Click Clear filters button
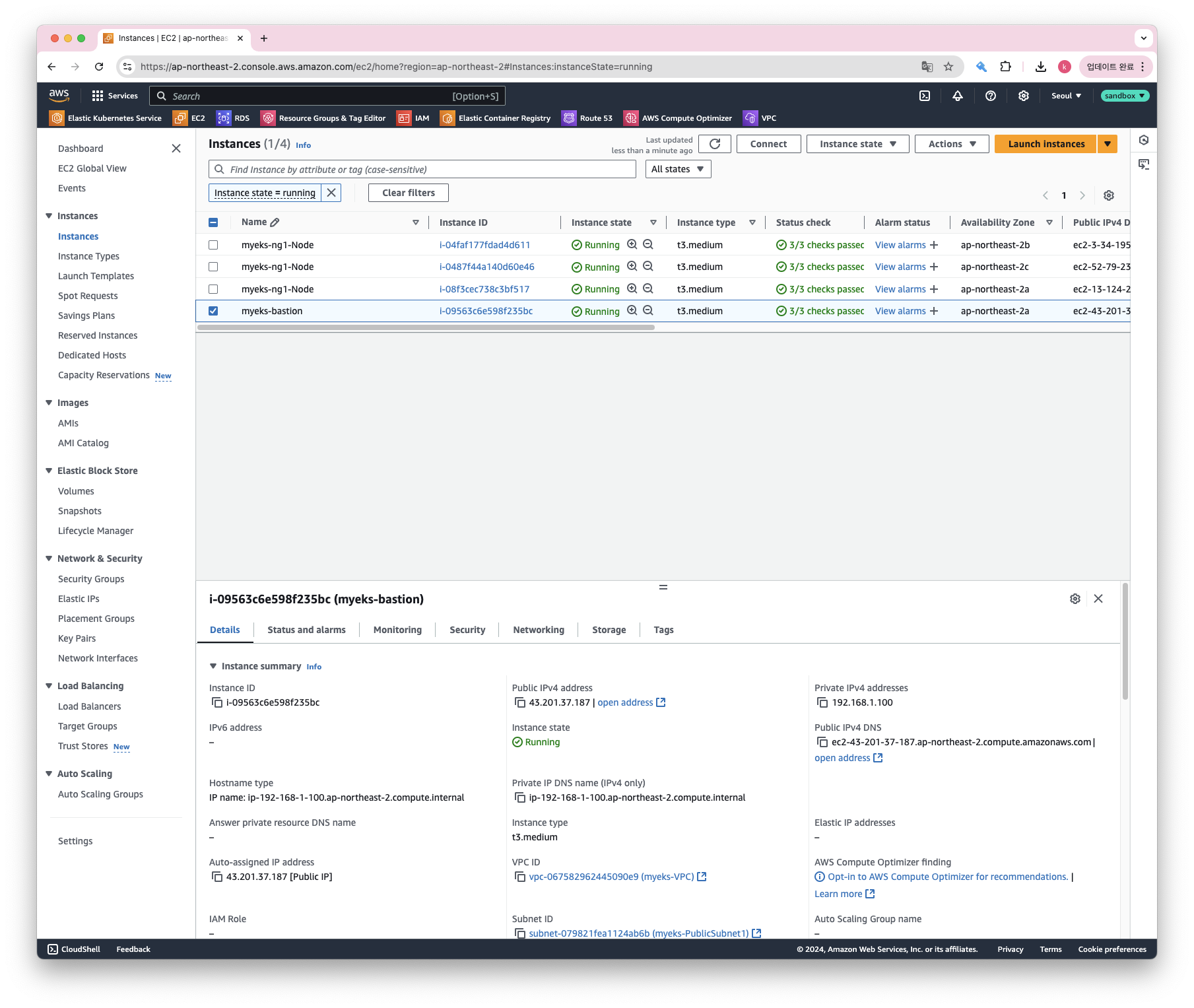 click(409, 193)
